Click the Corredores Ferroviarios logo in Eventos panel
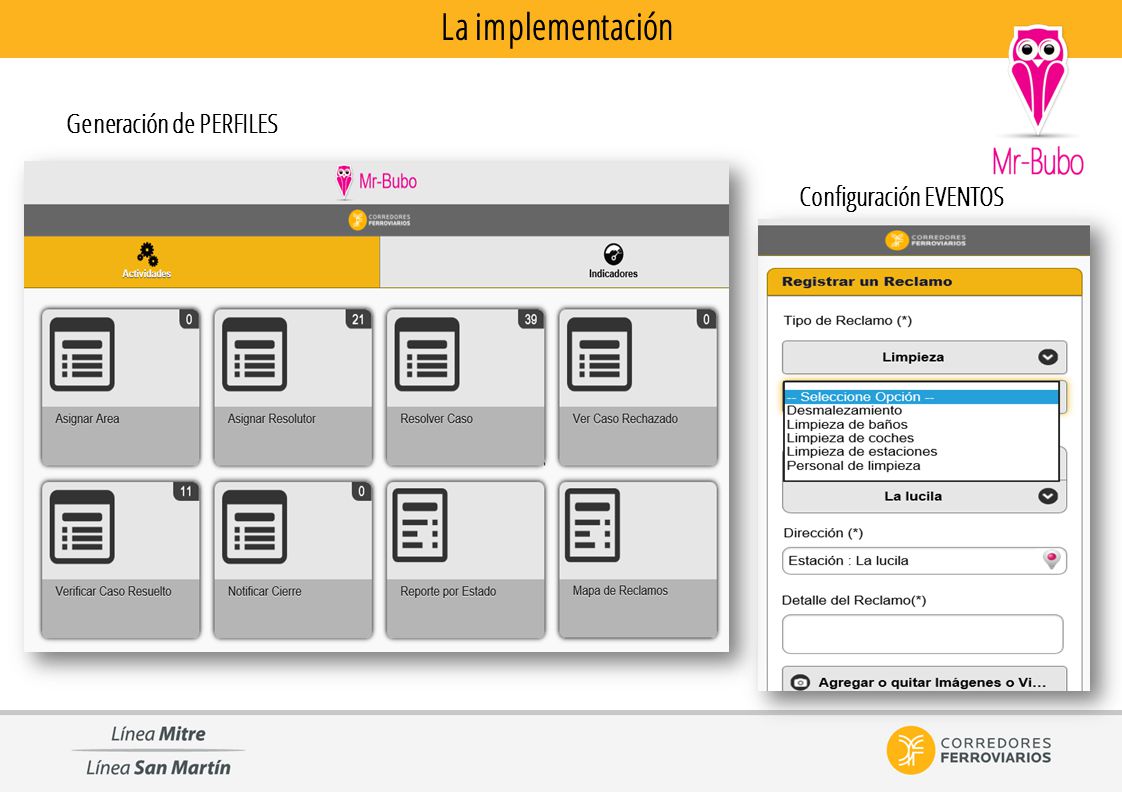This screenshot has width=1122, height=793. pos(925,240)
